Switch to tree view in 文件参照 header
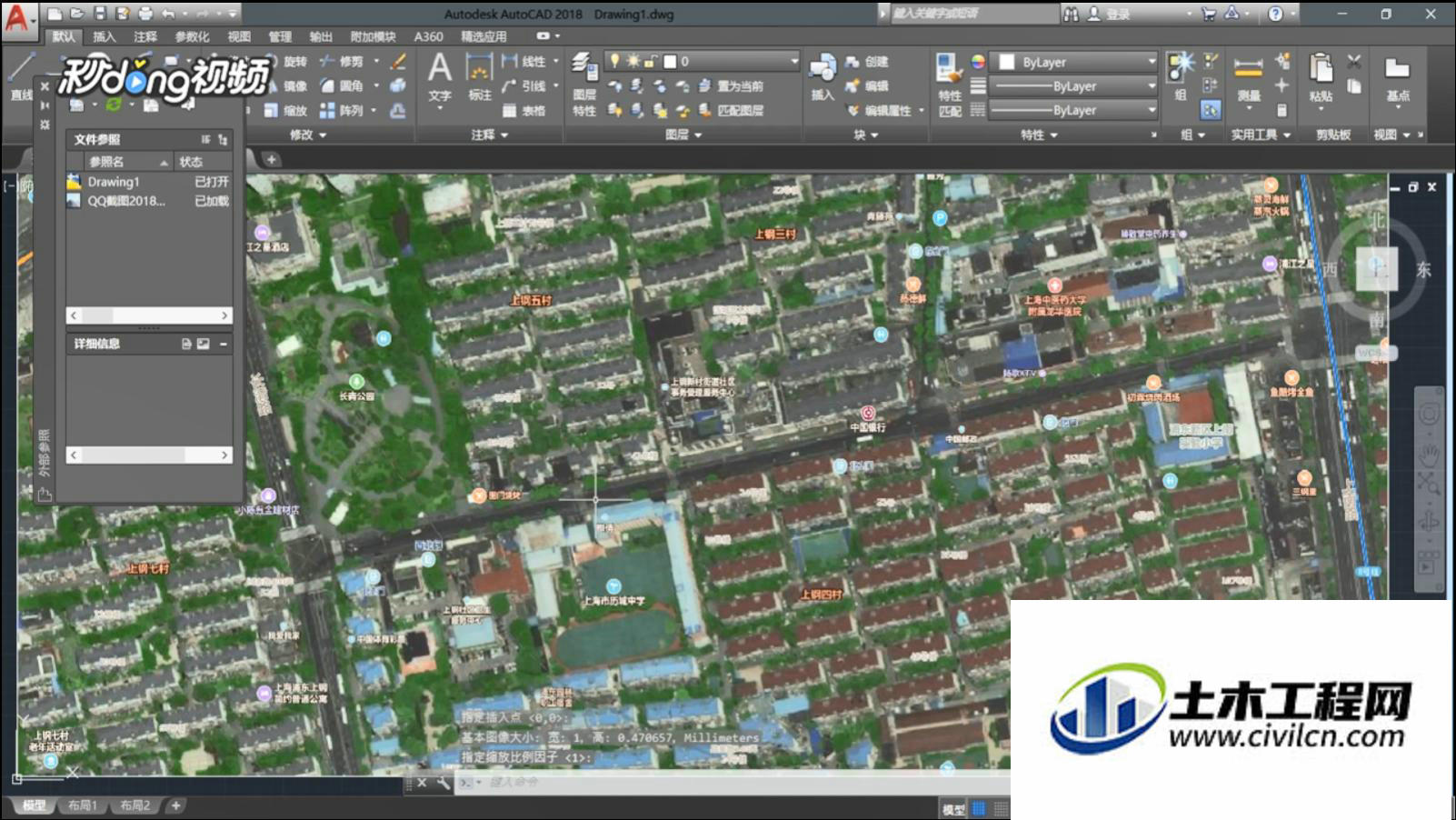Viewport: 1456px width, 820px height. click(223, 140)
